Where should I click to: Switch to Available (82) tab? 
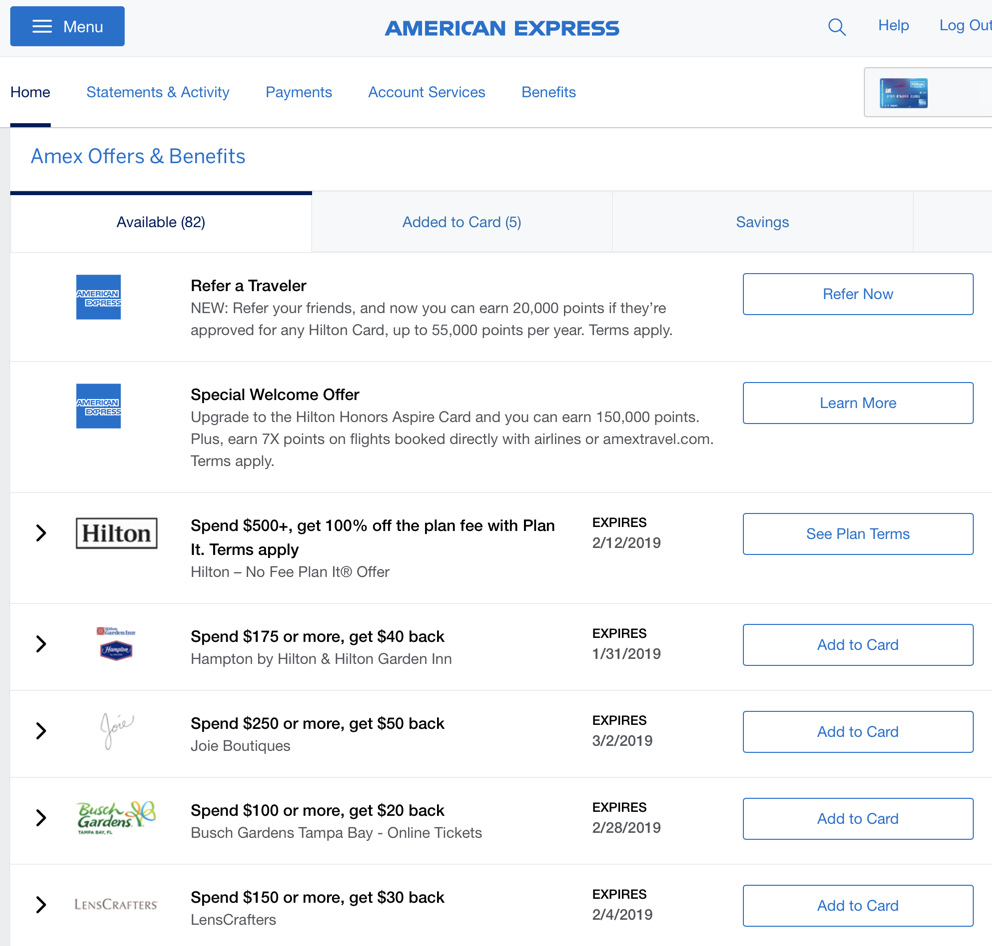(161, 222)
